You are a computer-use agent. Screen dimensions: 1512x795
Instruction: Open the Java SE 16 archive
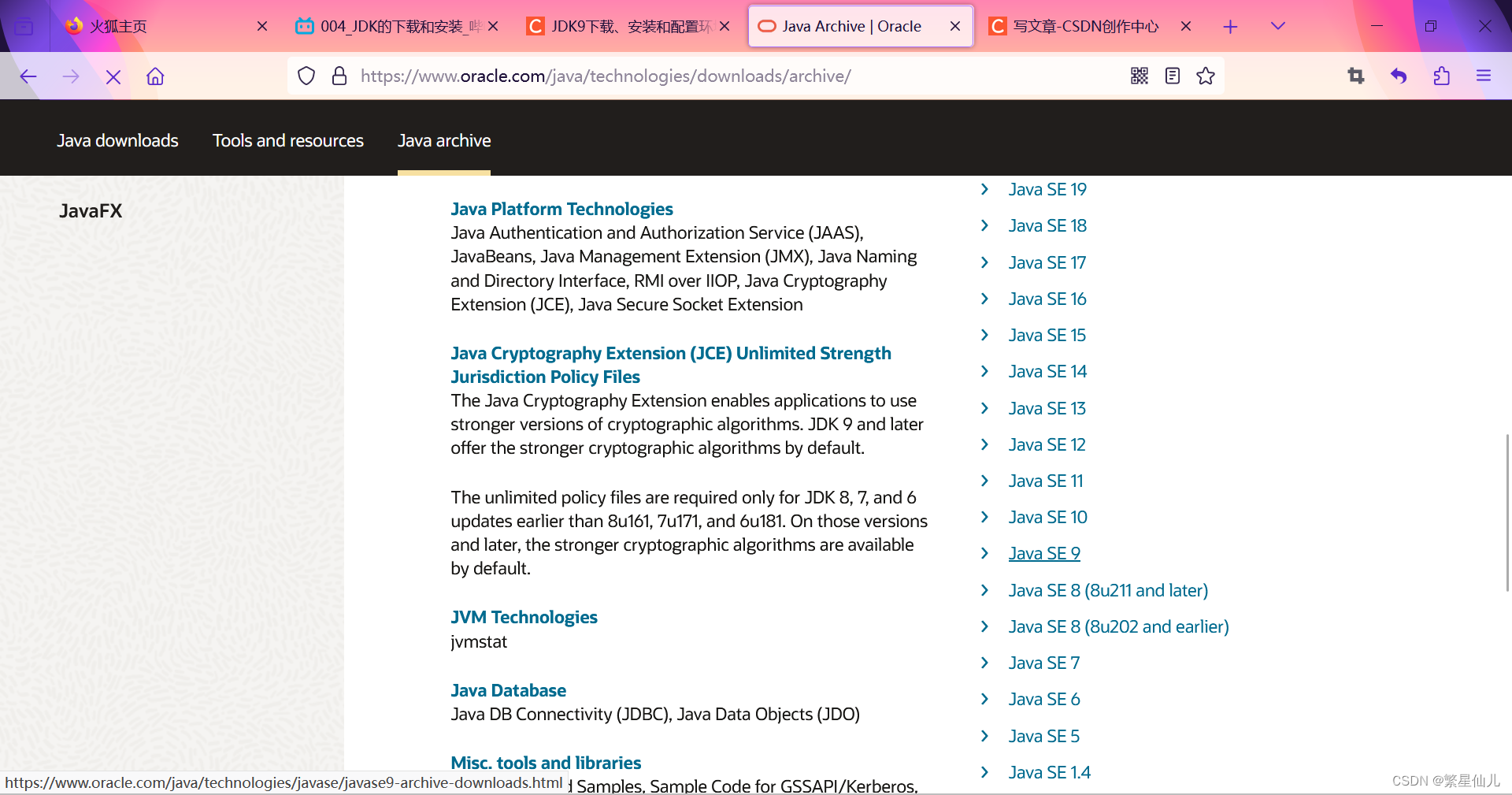point(1047,299)
